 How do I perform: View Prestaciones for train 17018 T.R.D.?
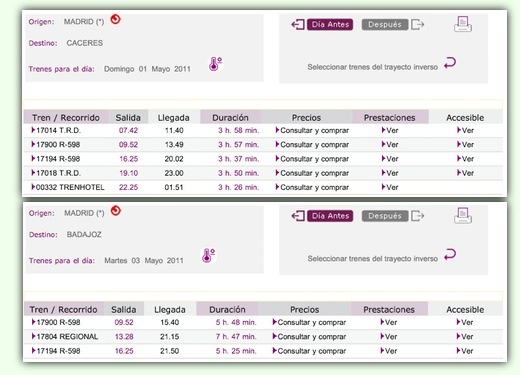click(x=390, y=173)
